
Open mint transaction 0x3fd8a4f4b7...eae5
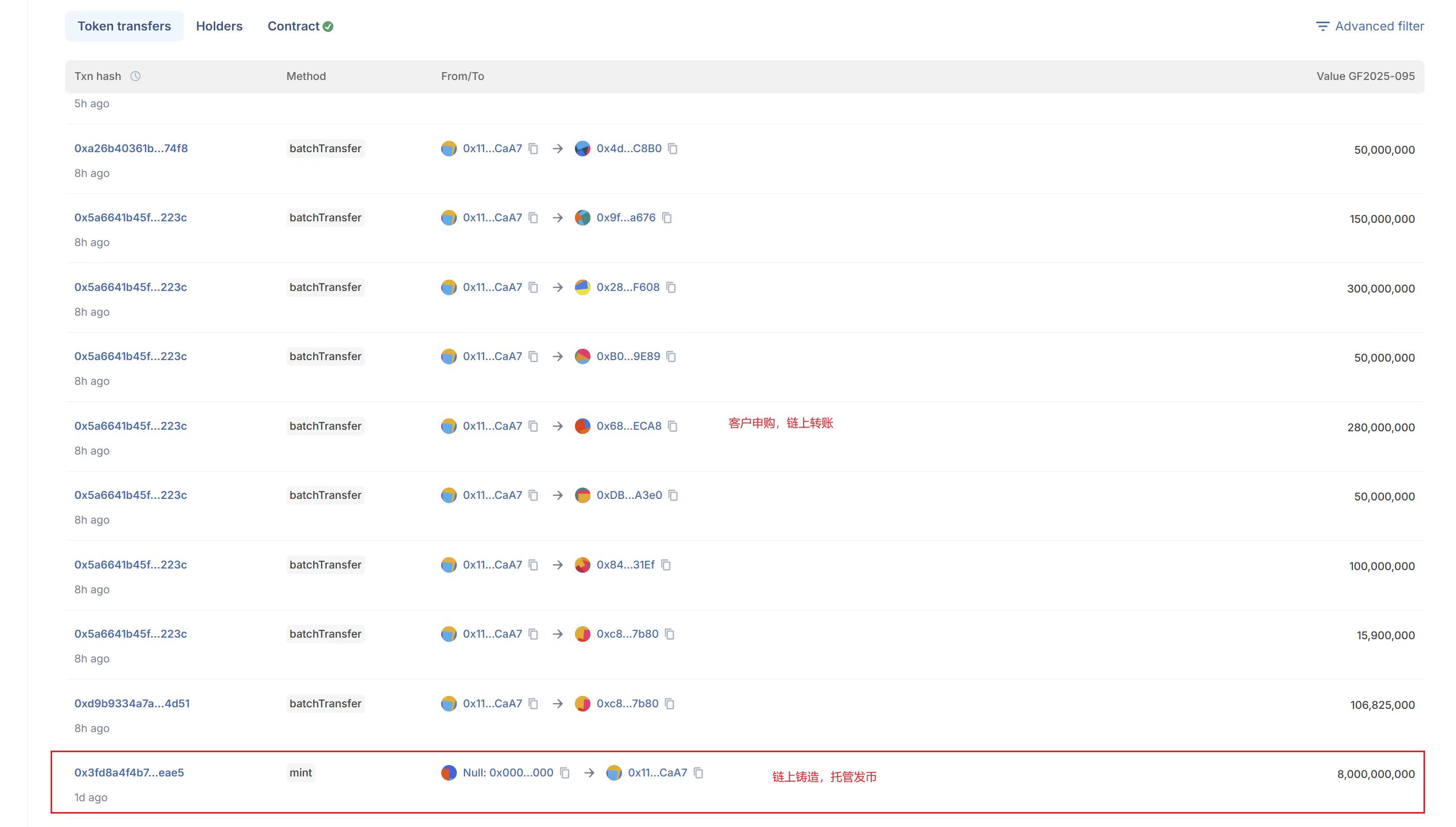point(129,772)
